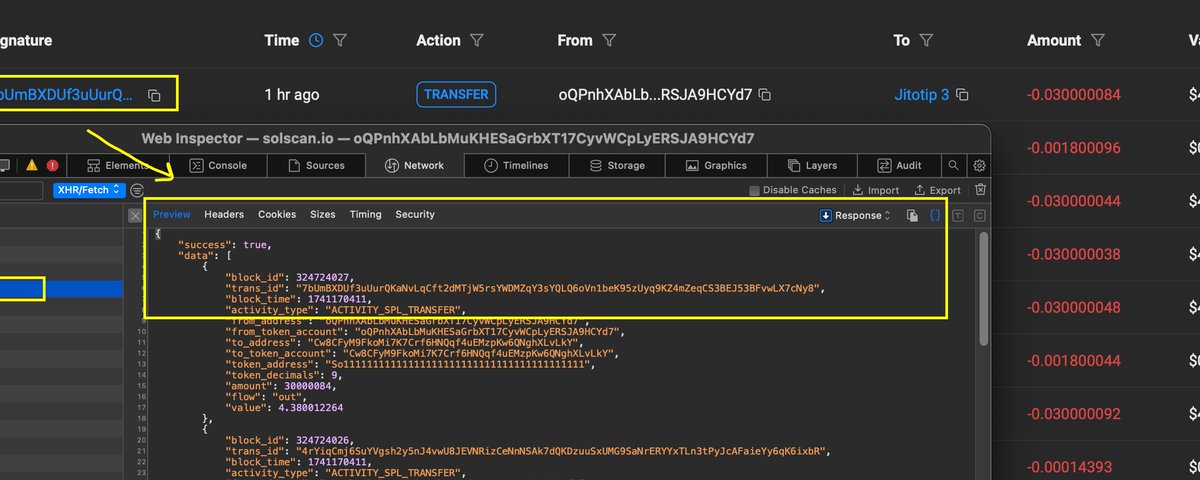
Task: Click the red errors indicator
Action: (x=52, y=165)
